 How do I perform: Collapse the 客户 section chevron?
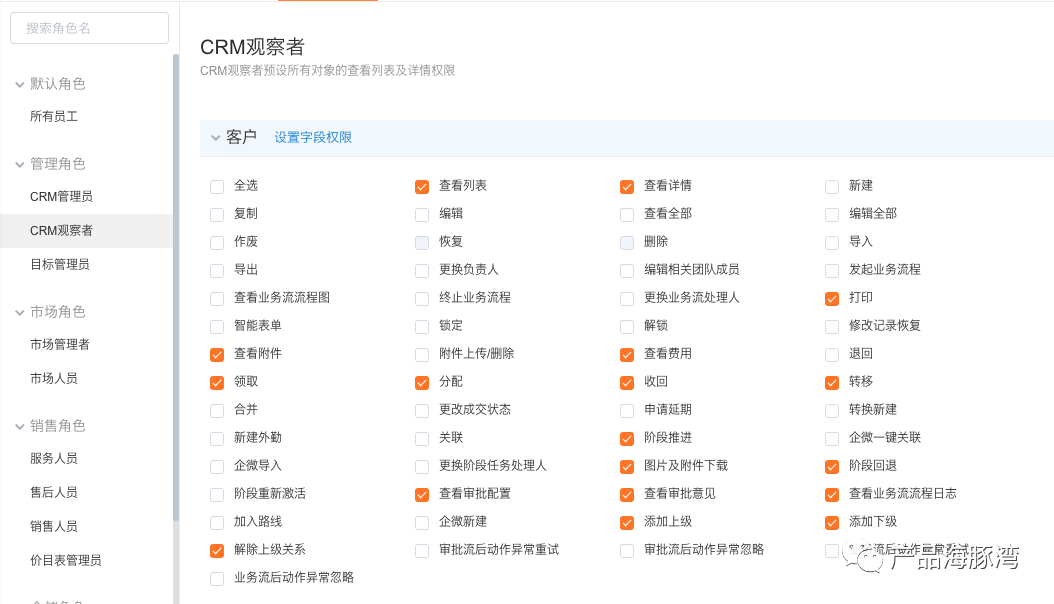216,138
